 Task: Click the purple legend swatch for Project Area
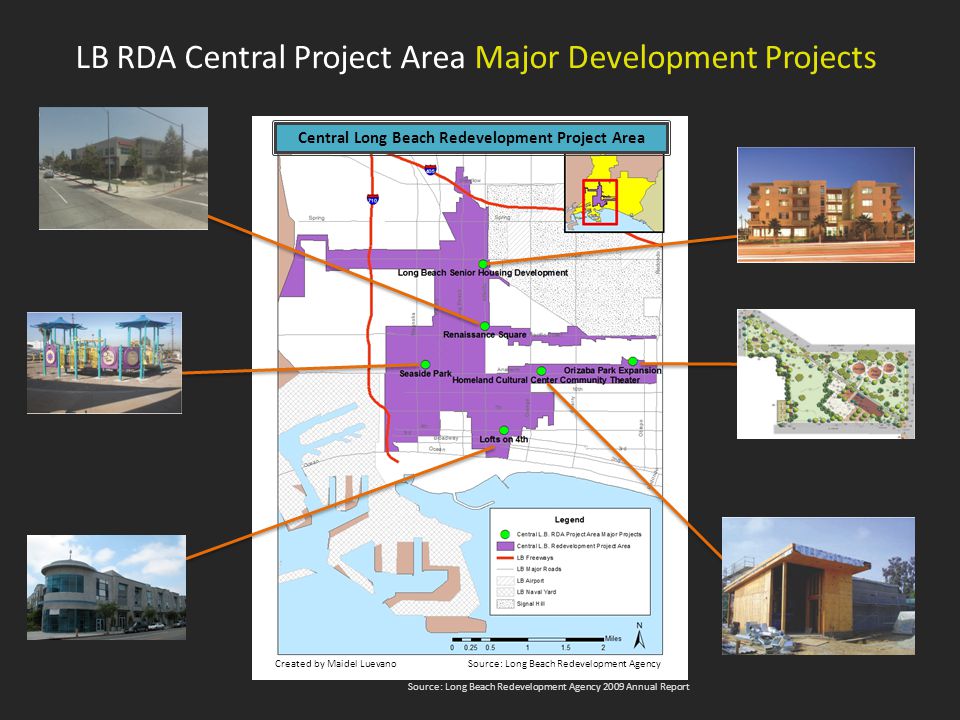504,546
